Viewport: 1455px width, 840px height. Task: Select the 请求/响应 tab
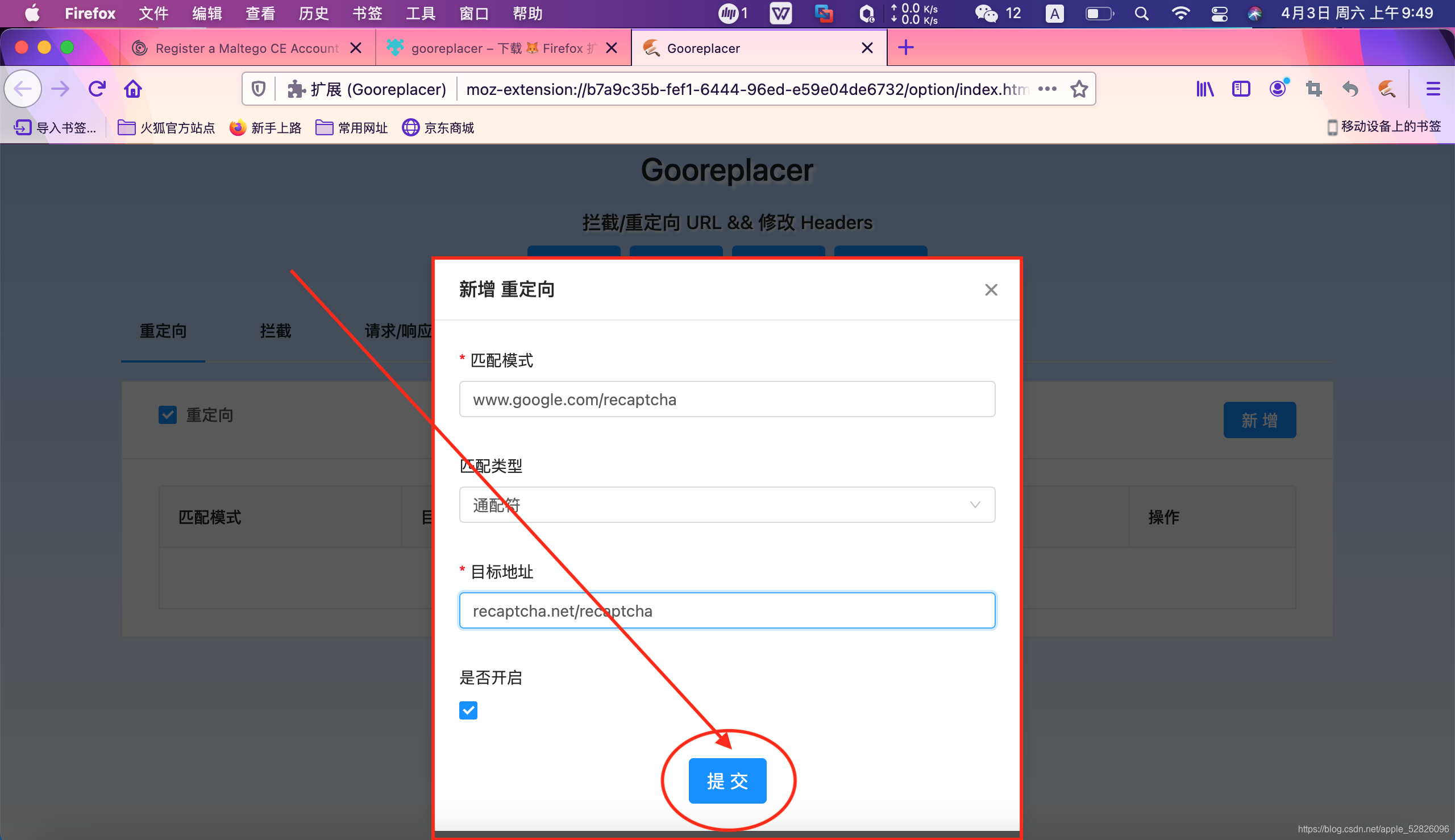(x=398, y=331)
